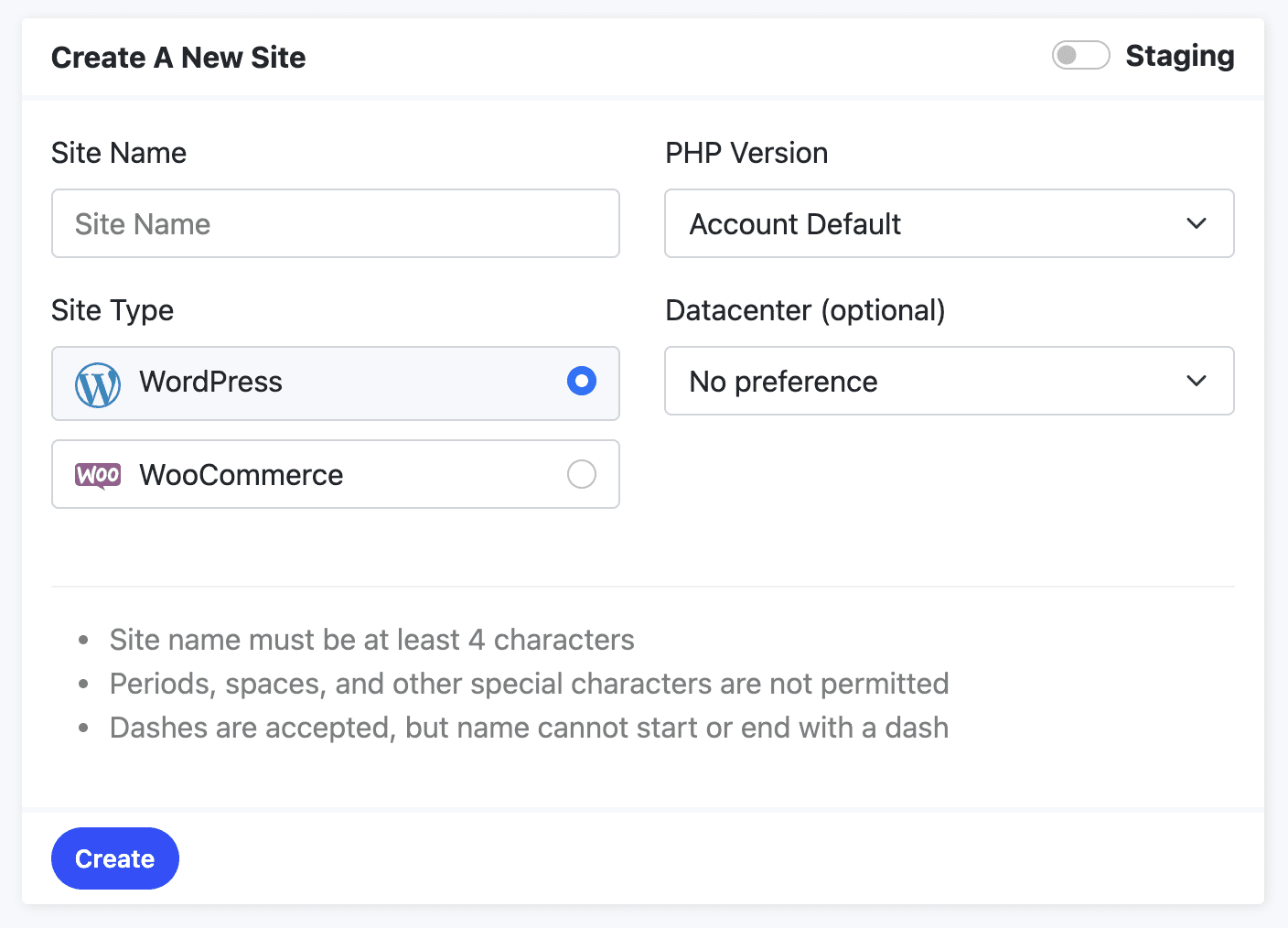The image size is (1288, 928).
Task: Click the Site Name field label
Action: (x=119, y=153)
